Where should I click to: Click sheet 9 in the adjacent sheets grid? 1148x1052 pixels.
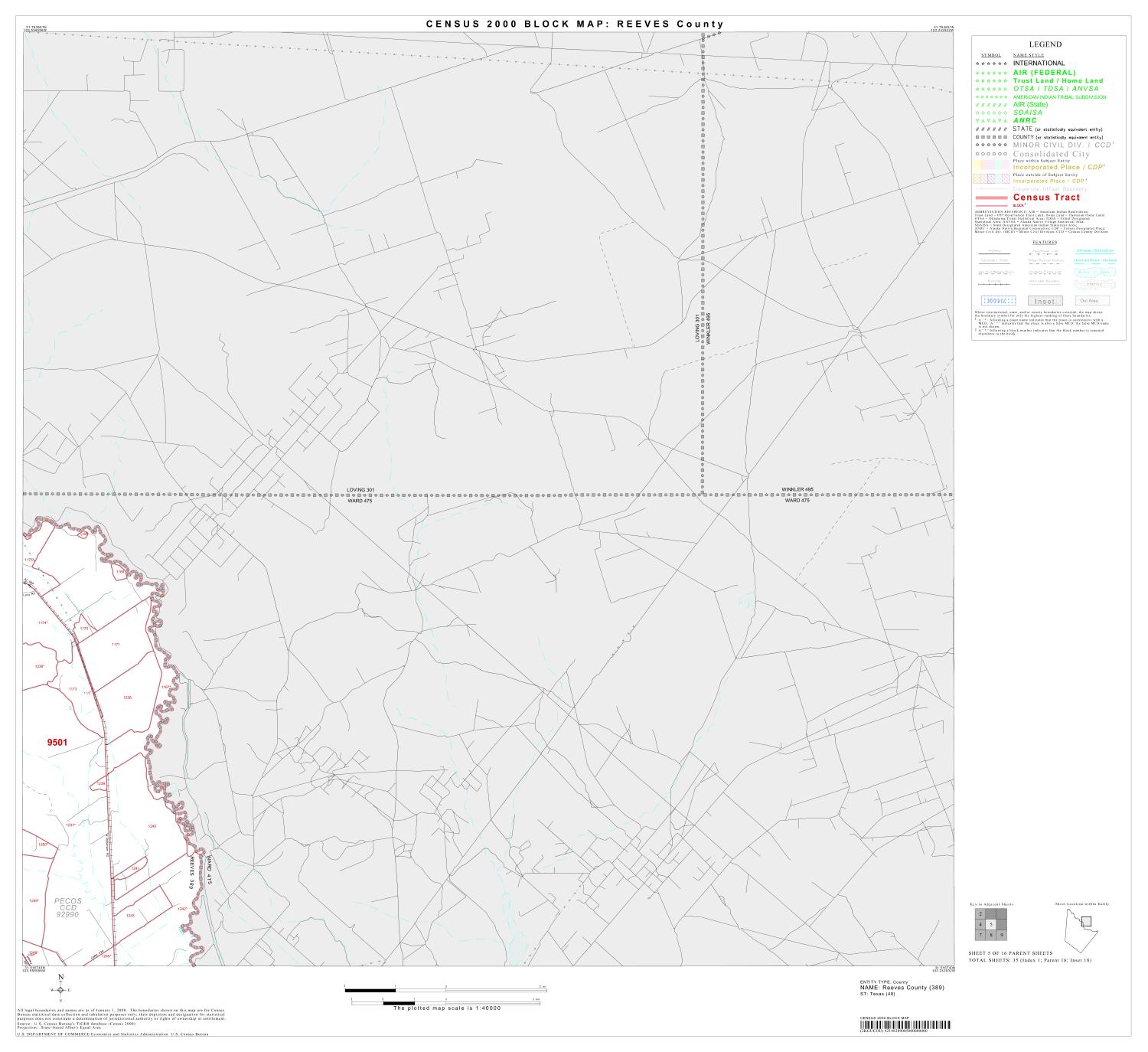(x=1002, y=935)
